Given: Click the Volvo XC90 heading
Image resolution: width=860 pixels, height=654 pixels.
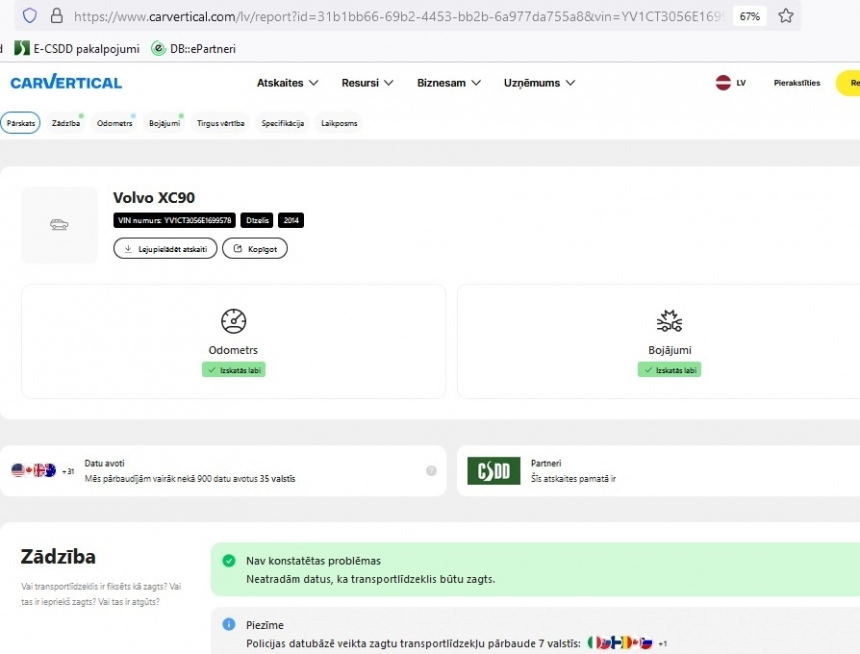Looking at the screenshot, I should (154, 198).
